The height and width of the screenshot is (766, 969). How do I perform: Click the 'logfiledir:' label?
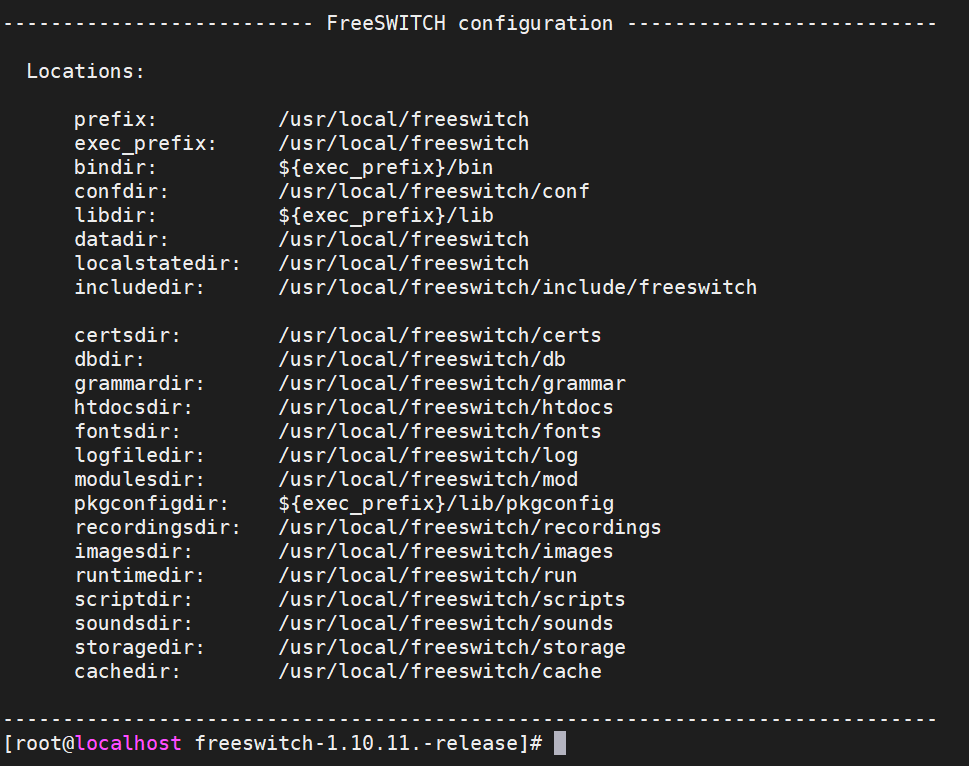click(139, 455)
